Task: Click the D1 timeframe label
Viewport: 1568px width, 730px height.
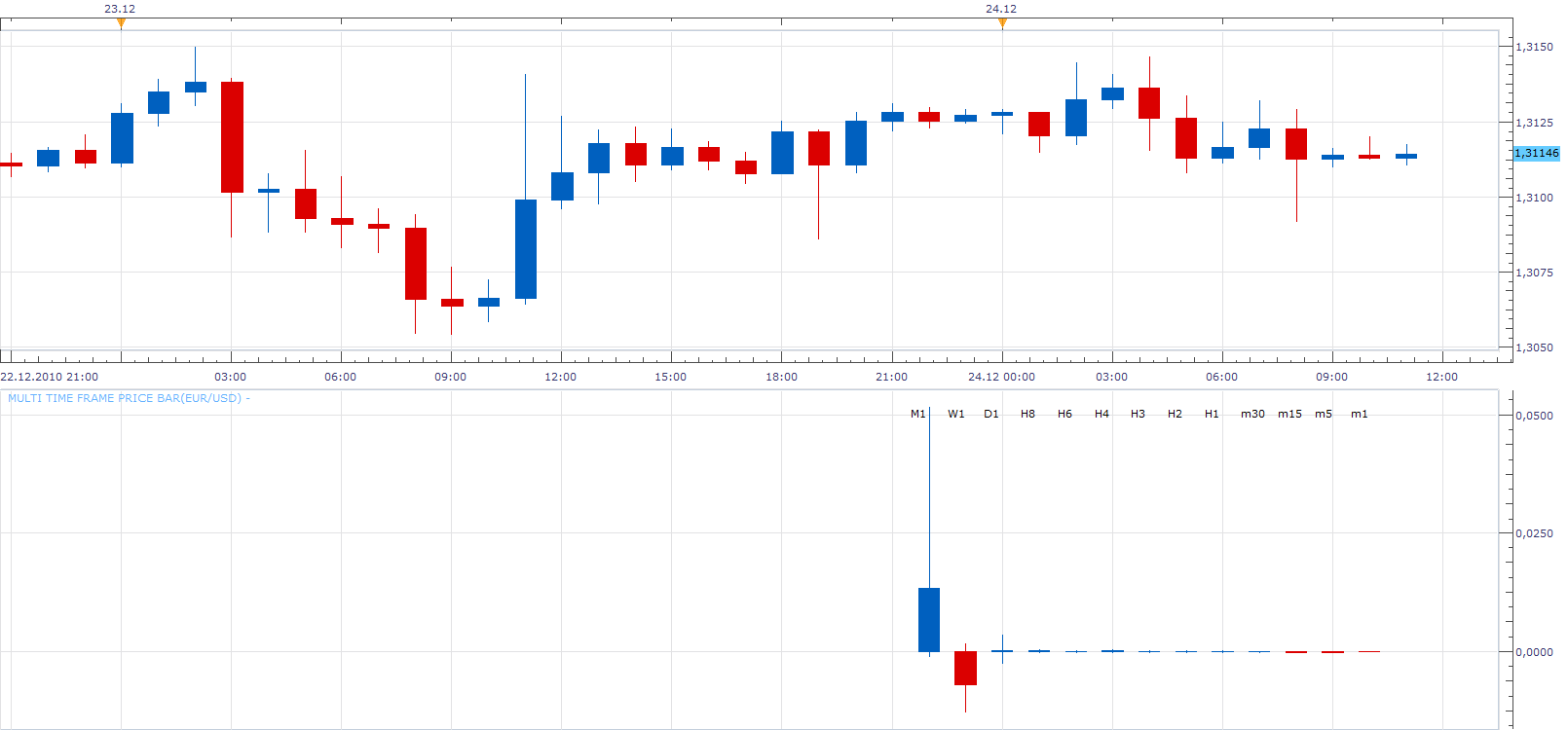Action: (x=991, y=414)
